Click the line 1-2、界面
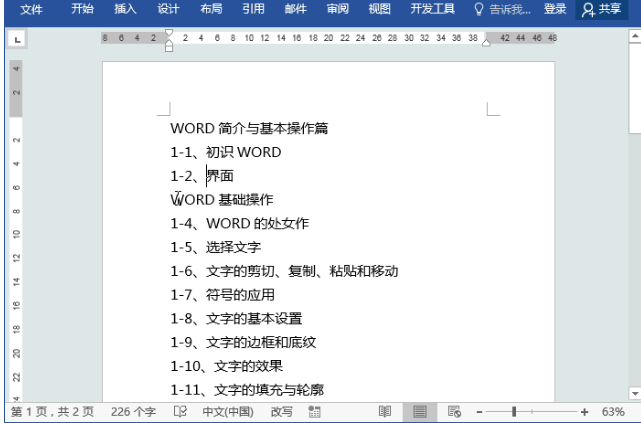This screenshot has width=641, height=423. pos(202,176)
